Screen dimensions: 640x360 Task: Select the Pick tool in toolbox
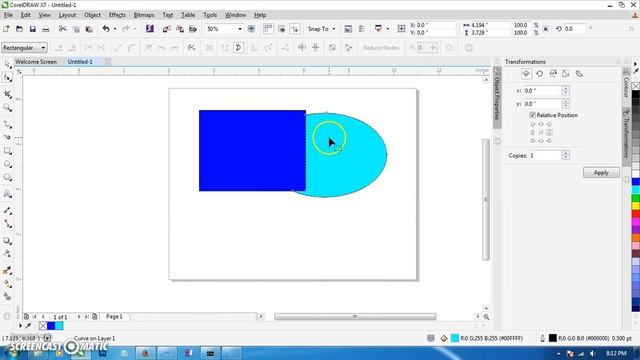point(7,64)
